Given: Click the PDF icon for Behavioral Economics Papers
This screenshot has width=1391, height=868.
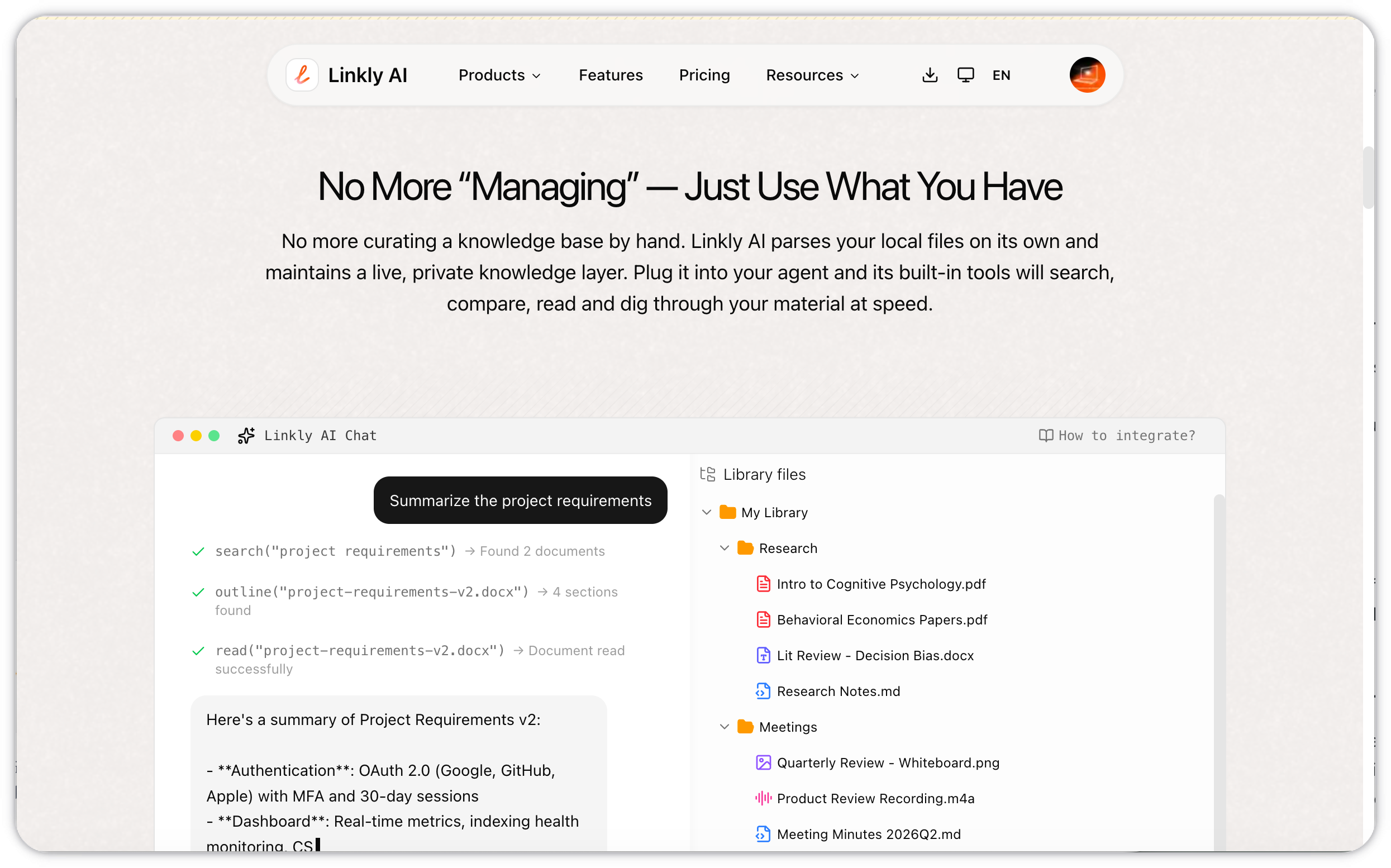Looking at the screenshot, I should 763,619.
